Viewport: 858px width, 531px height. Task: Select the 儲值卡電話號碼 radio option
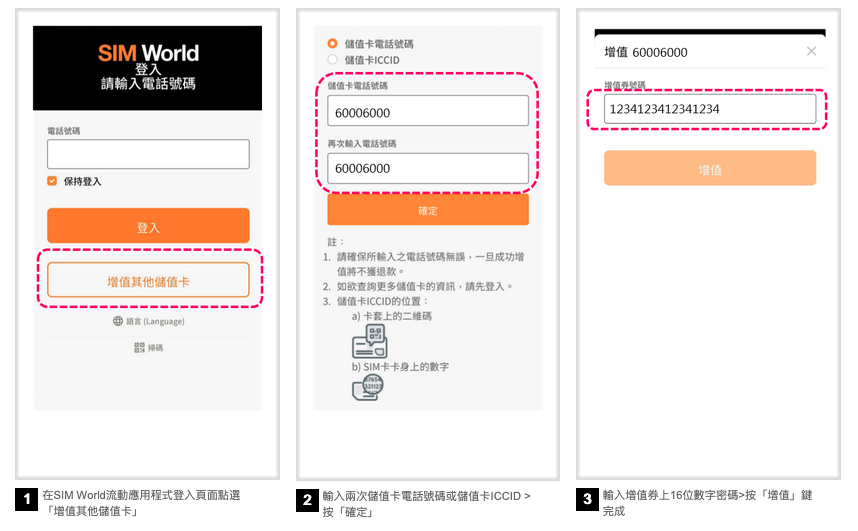(x=332, y=44)
